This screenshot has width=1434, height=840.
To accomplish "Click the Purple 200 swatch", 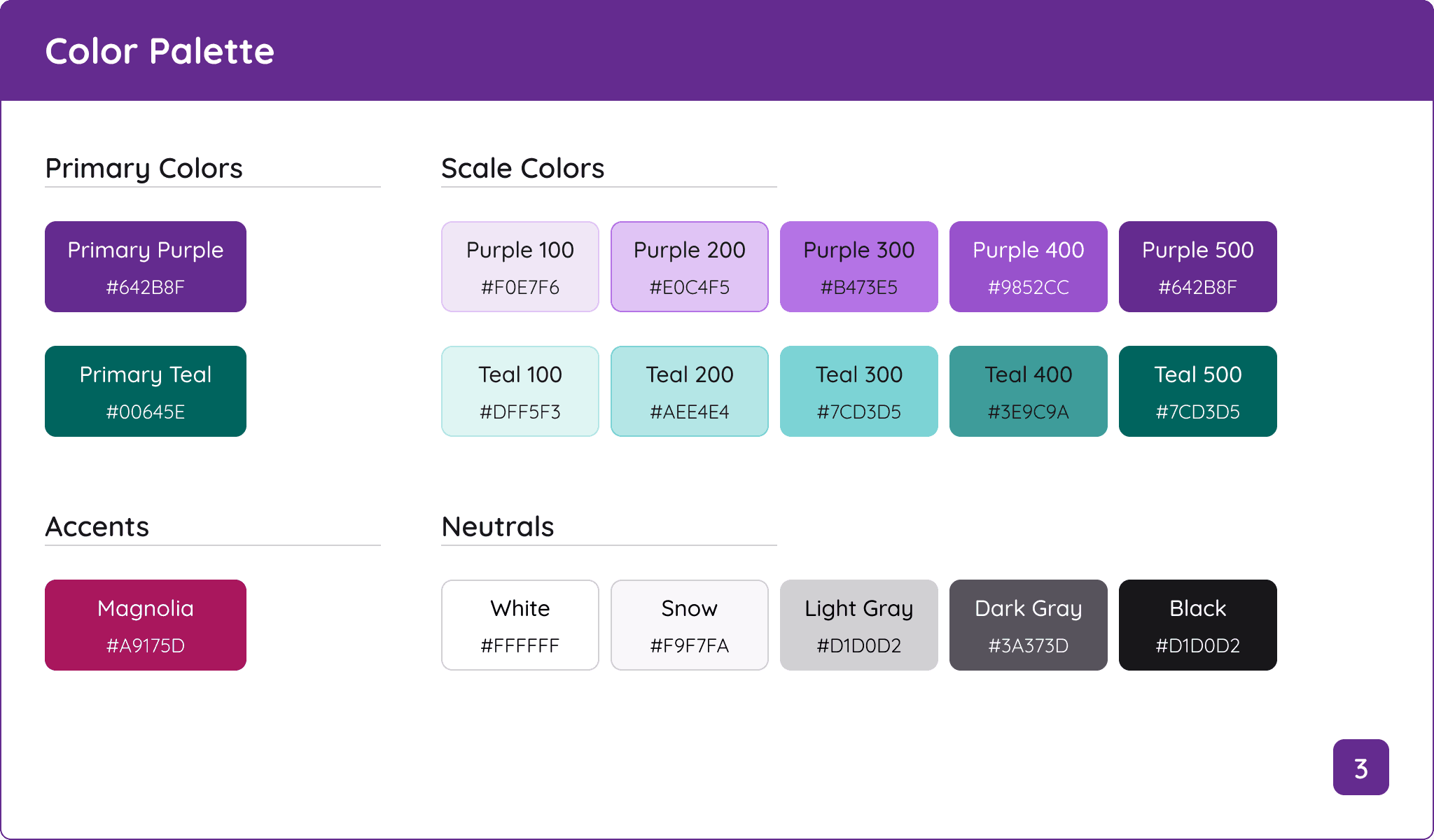I will (x=689, y=267).
